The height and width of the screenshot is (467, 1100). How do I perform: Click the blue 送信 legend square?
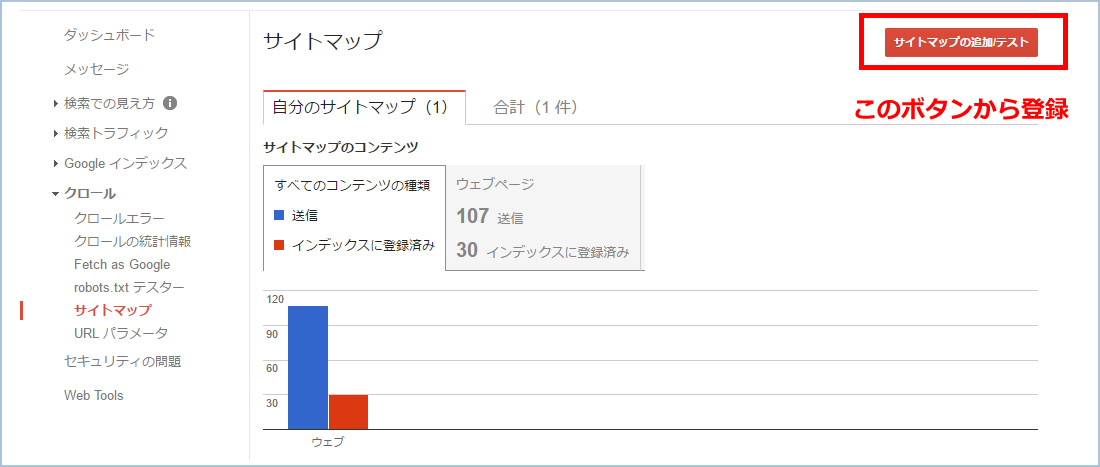pos(279,215)
